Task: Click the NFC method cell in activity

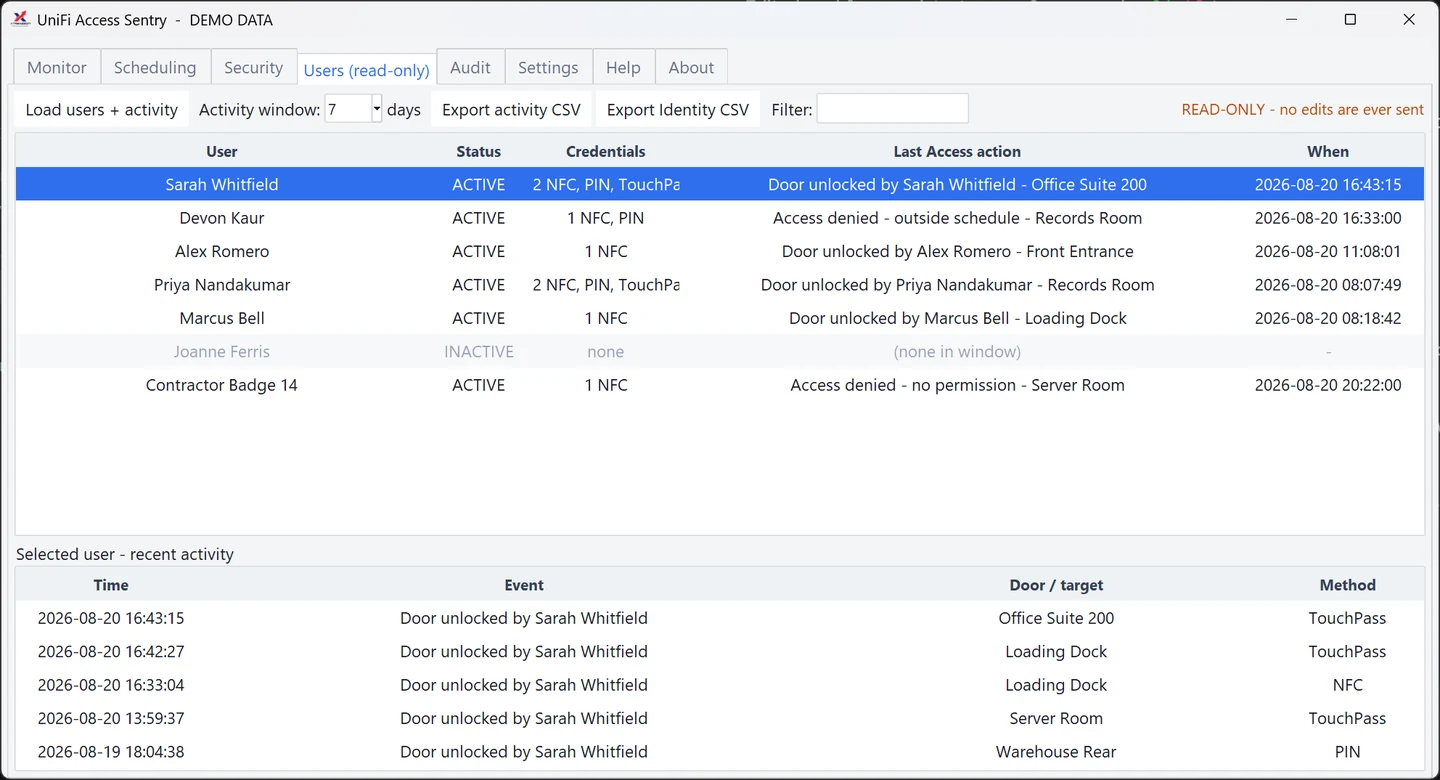Action: click(1347, 685)
